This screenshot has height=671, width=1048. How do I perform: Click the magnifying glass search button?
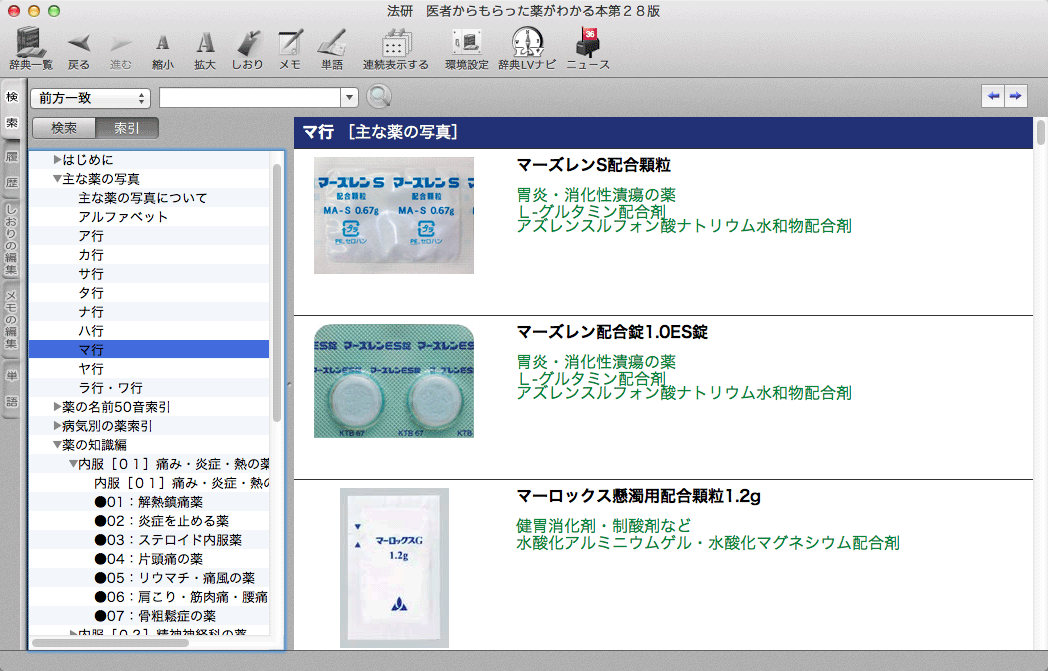coord(379,97)
